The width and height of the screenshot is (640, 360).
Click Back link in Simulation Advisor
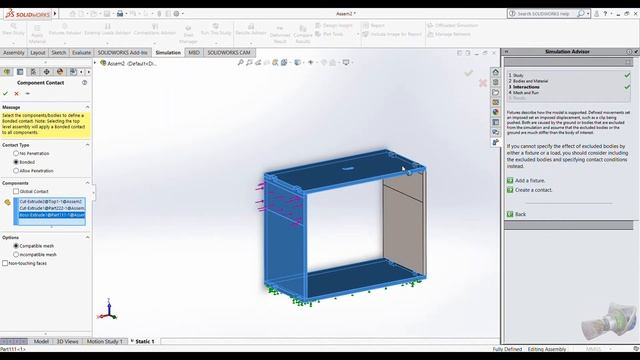520,214
